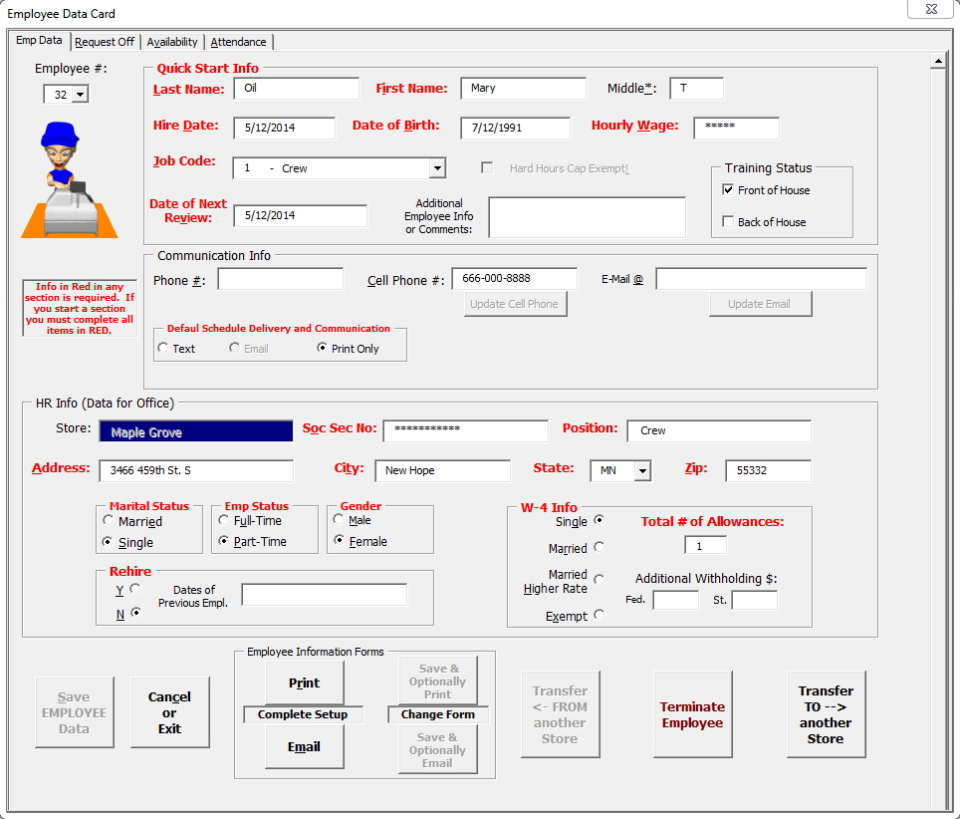This screenshot has height=819, width=960.
Task: Select the Text schedule delivery option
Action: pyautogui.click(x=162, y=346)
